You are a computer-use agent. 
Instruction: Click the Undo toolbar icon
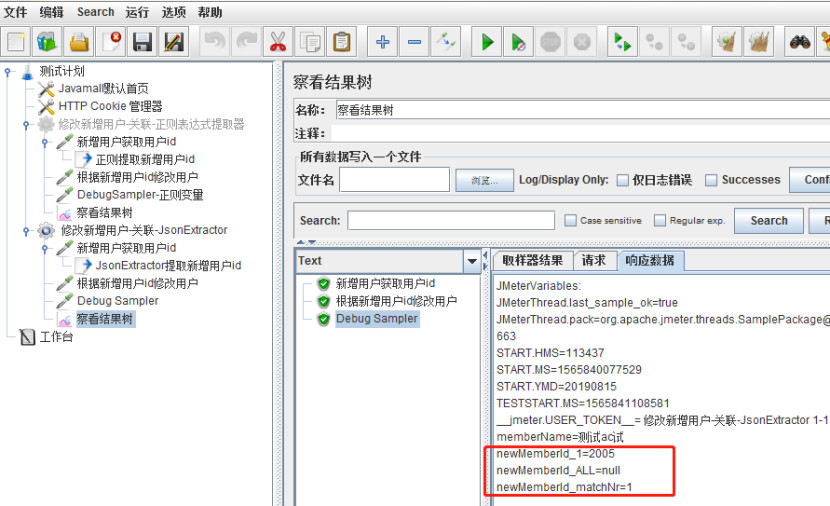coord(215,41)
